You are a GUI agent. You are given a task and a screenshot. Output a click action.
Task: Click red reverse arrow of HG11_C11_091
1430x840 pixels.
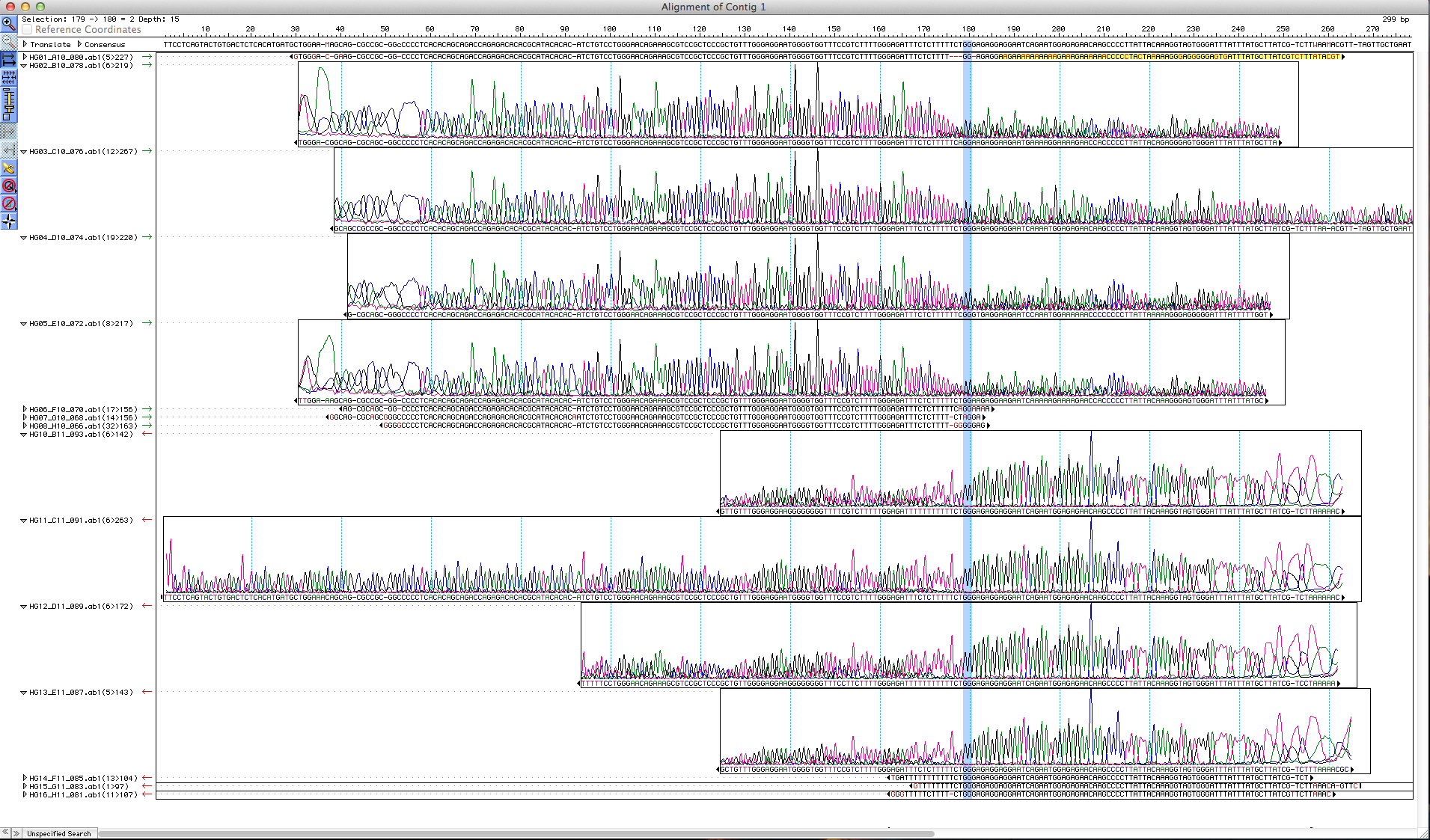click(x=147, y=520)
